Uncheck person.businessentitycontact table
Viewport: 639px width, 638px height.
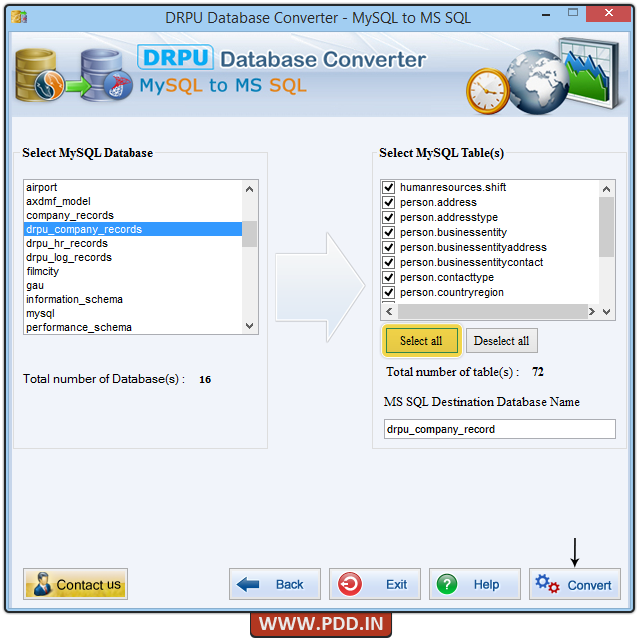(389, 262)
